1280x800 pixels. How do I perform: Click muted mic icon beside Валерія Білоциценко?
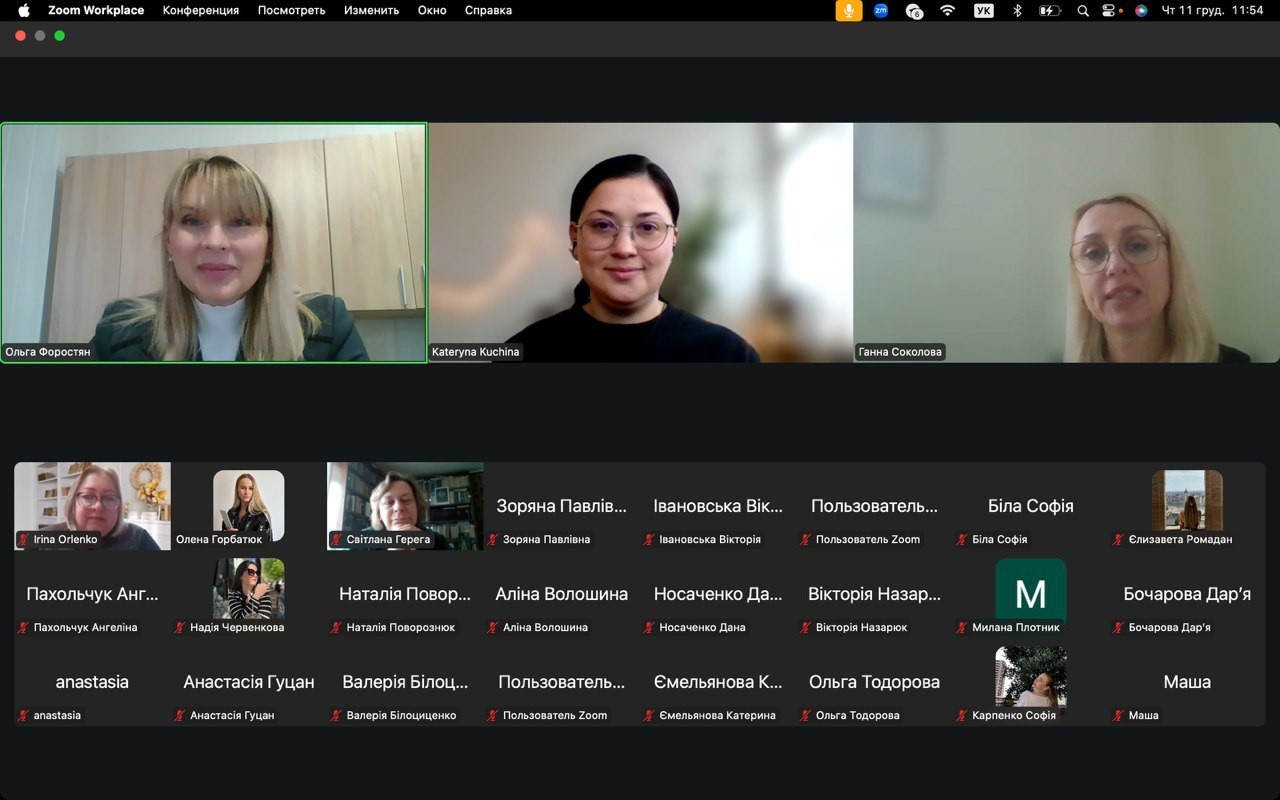click(x=337, y=716)
